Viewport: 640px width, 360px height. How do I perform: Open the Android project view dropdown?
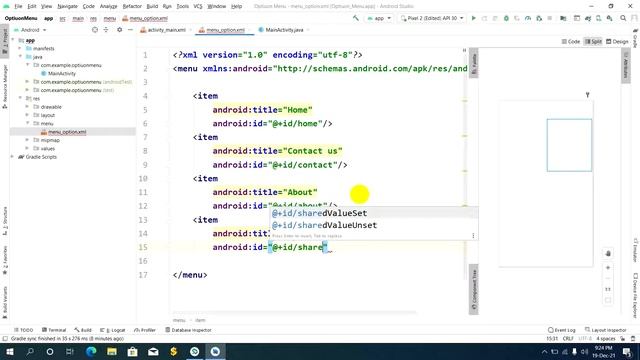(30, 30)
